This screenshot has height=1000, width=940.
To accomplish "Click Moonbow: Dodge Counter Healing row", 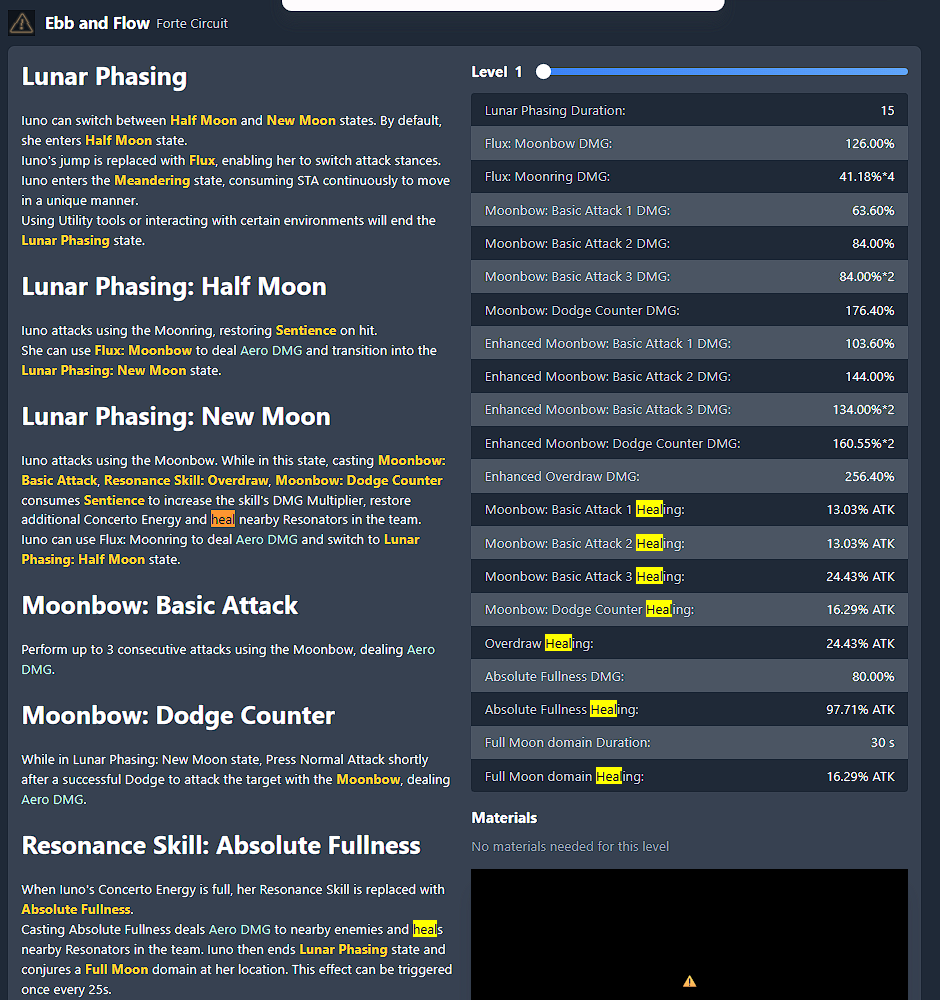I will [689, 610].
